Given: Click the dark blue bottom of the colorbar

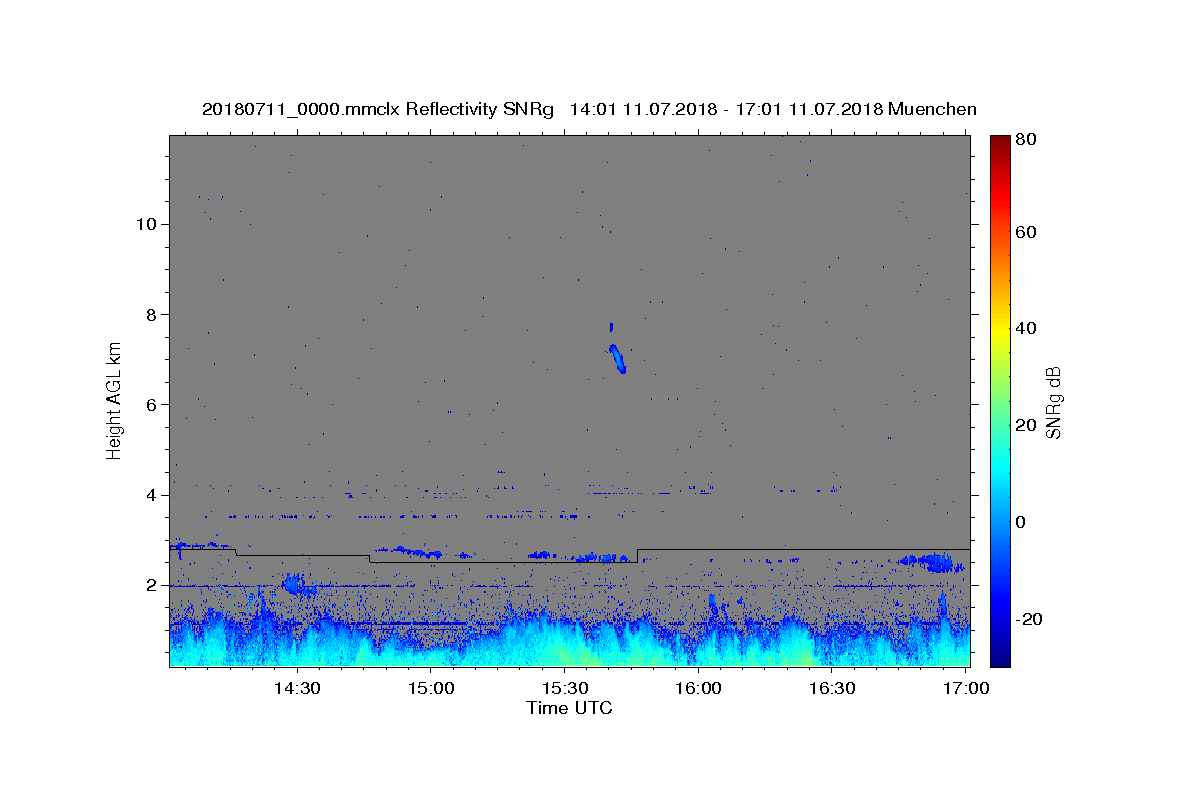Looking at the screenshot, I should point(999,657).
